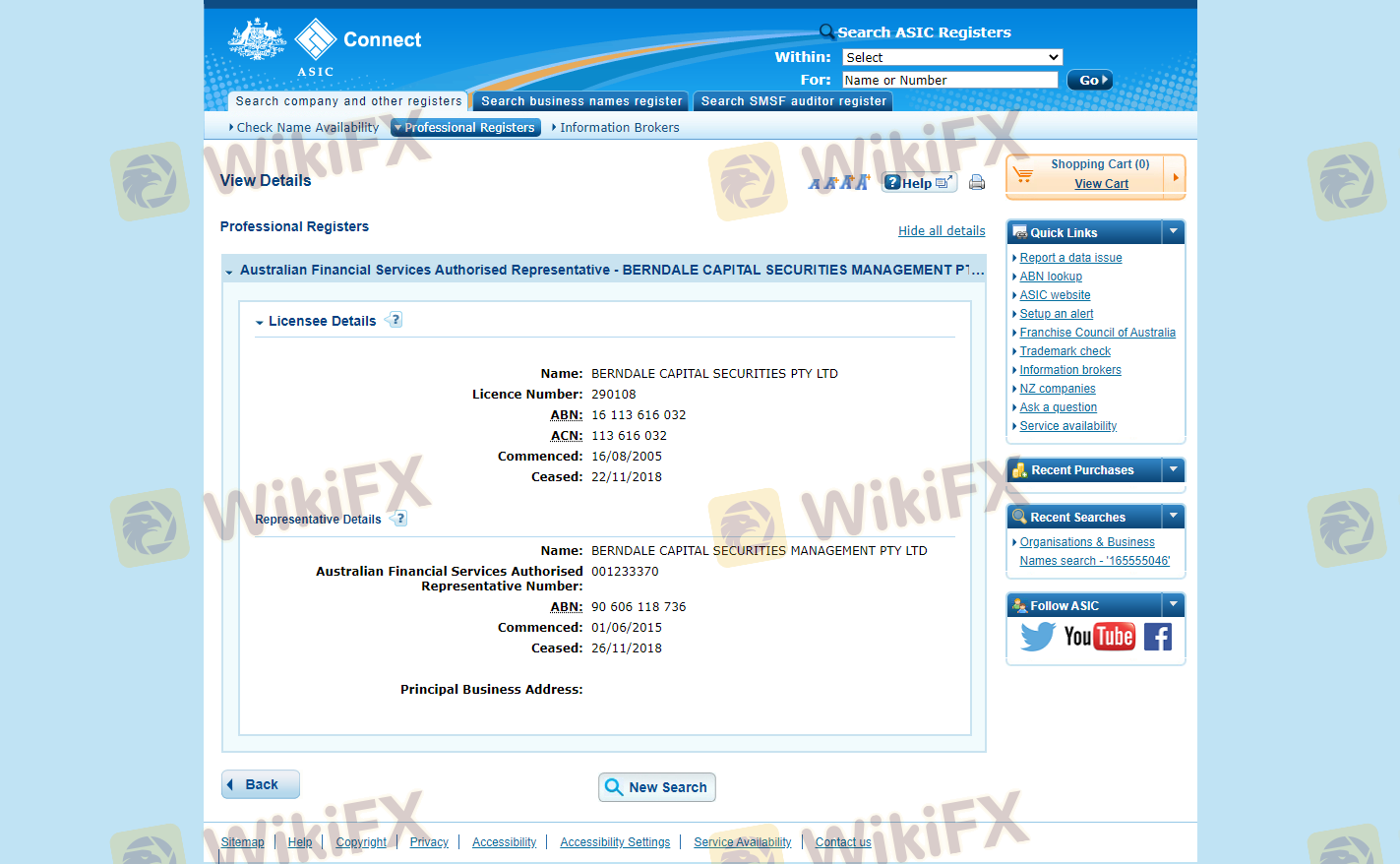Select Check Name Availability menu item
This screenshot has height=864, width=1400.
click(307, 128)
